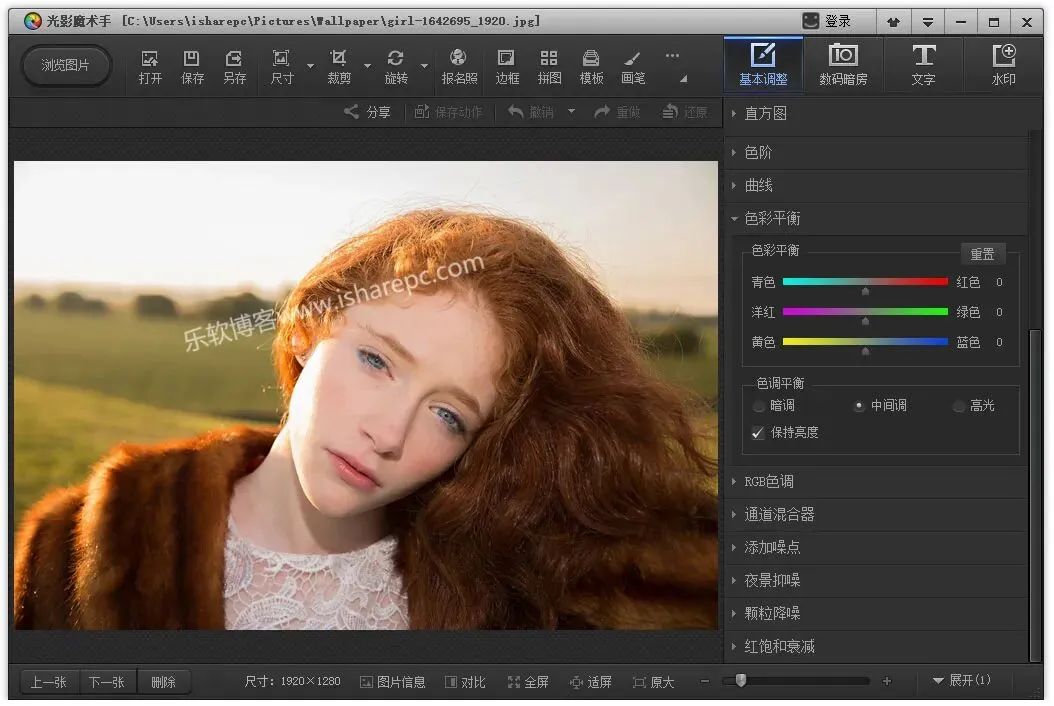The image size is (1054, 706).
Task: Select the 画笔 (Brush) tool icon
Action: 632,66
